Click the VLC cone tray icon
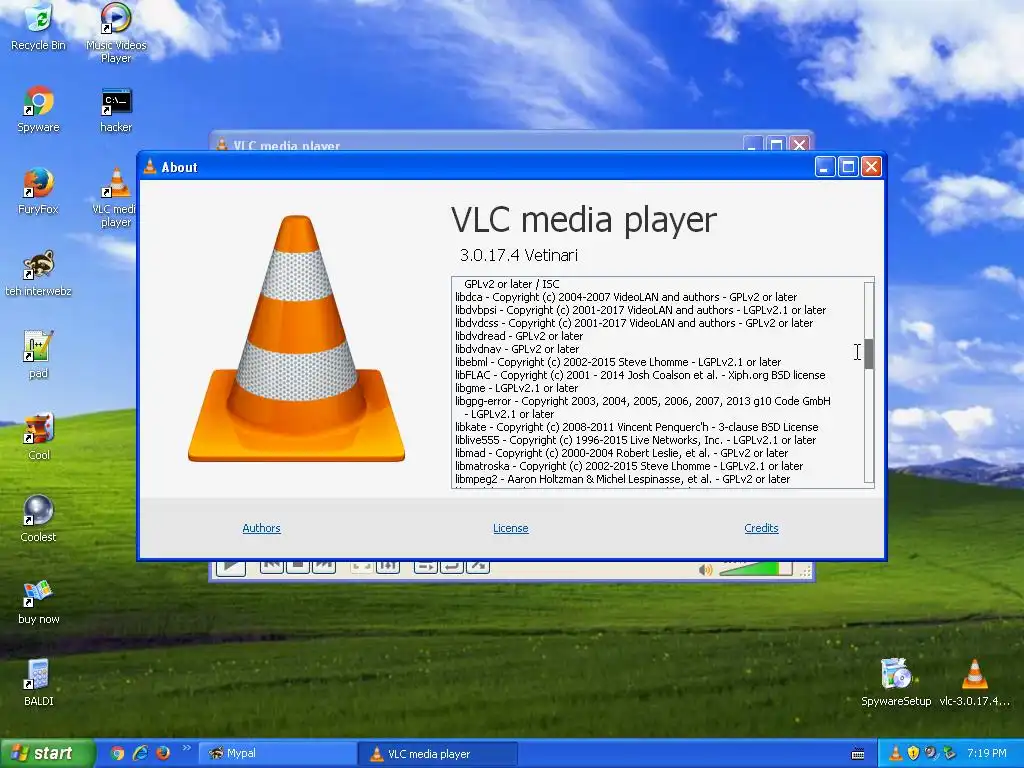 [x=896, y=753]
